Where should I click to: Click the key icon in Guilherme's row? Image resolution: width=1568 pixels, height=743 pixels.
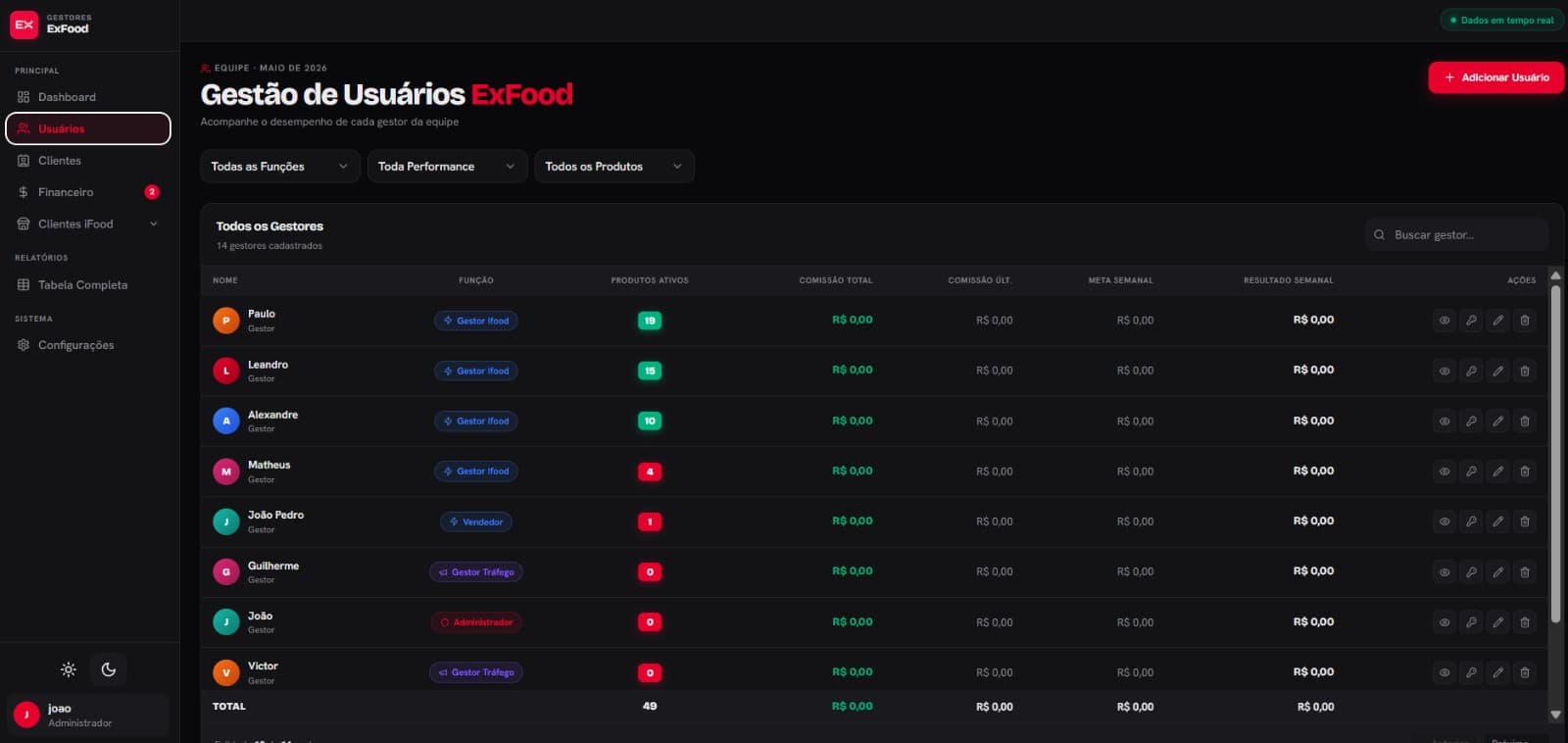1471,571
